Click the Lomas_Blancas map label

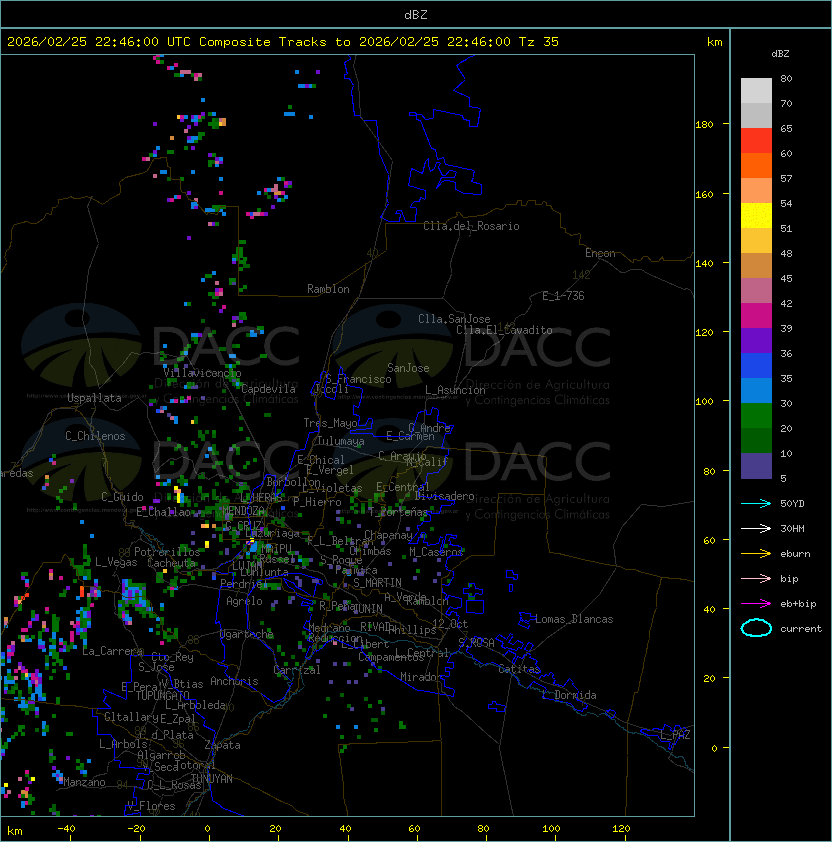pyautogui.click(x=574, y=619)
